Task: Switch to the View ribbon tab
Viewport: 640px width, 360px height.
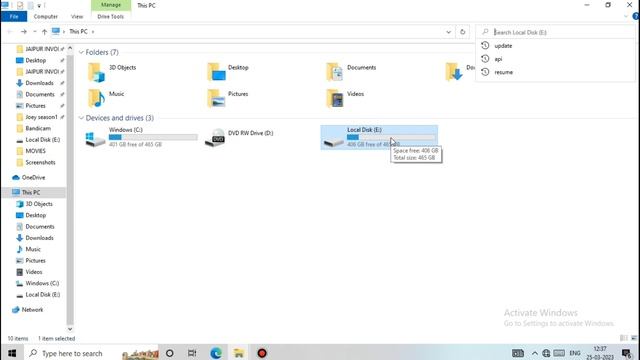Action: click(x=77, y=16)
